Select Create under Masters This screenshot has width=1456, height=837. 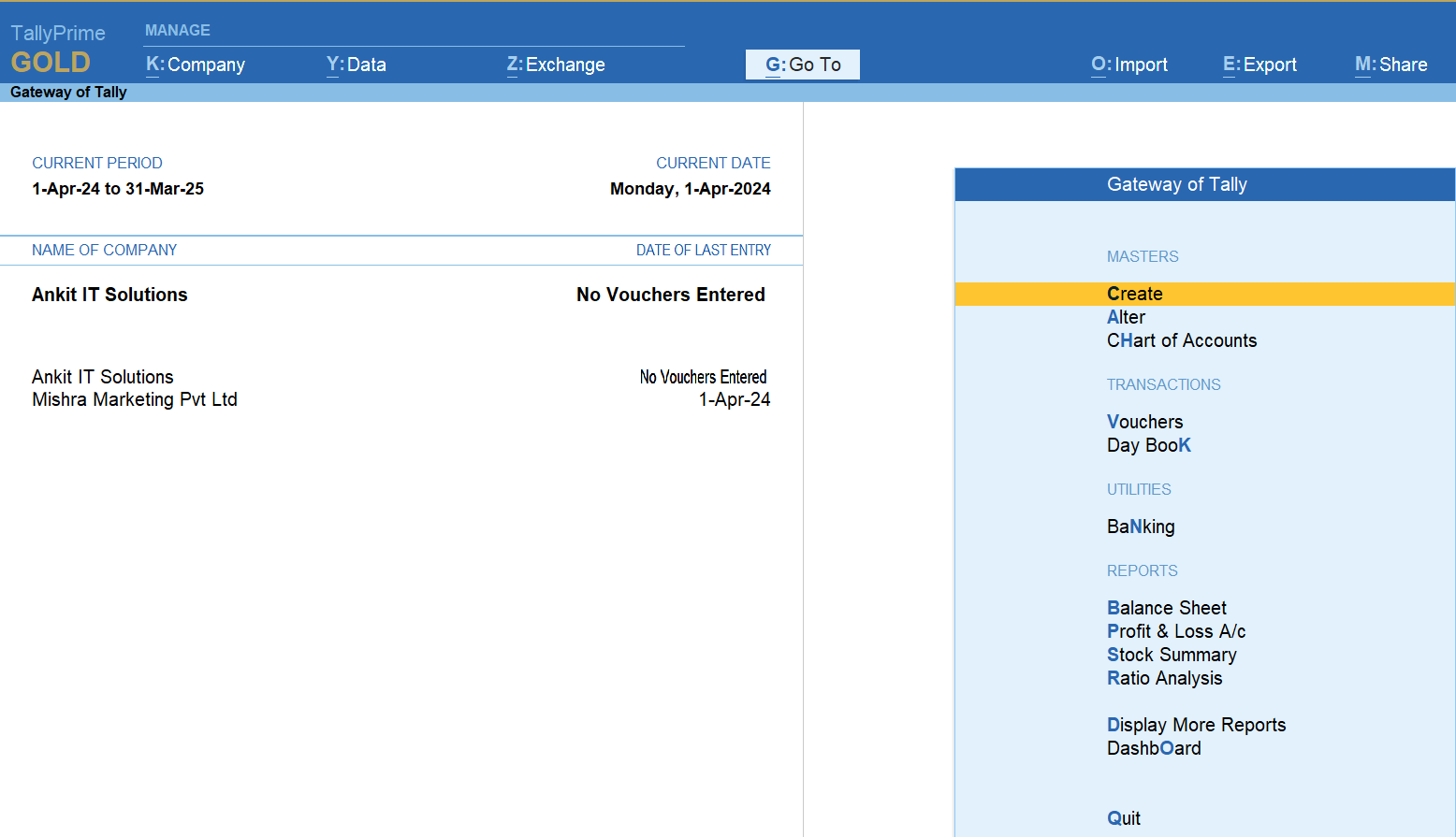1135,294
